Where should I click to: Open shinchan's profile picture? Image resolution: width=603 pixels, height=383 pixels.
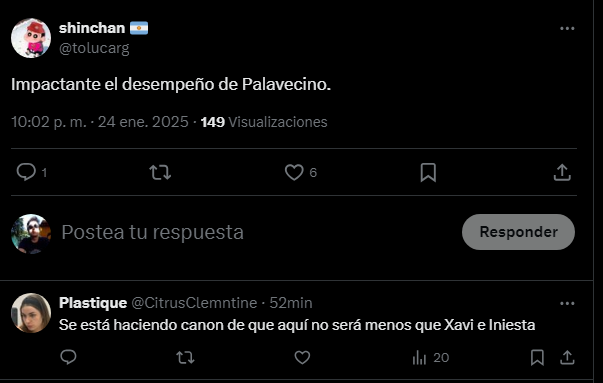click(x=31, y=38)
